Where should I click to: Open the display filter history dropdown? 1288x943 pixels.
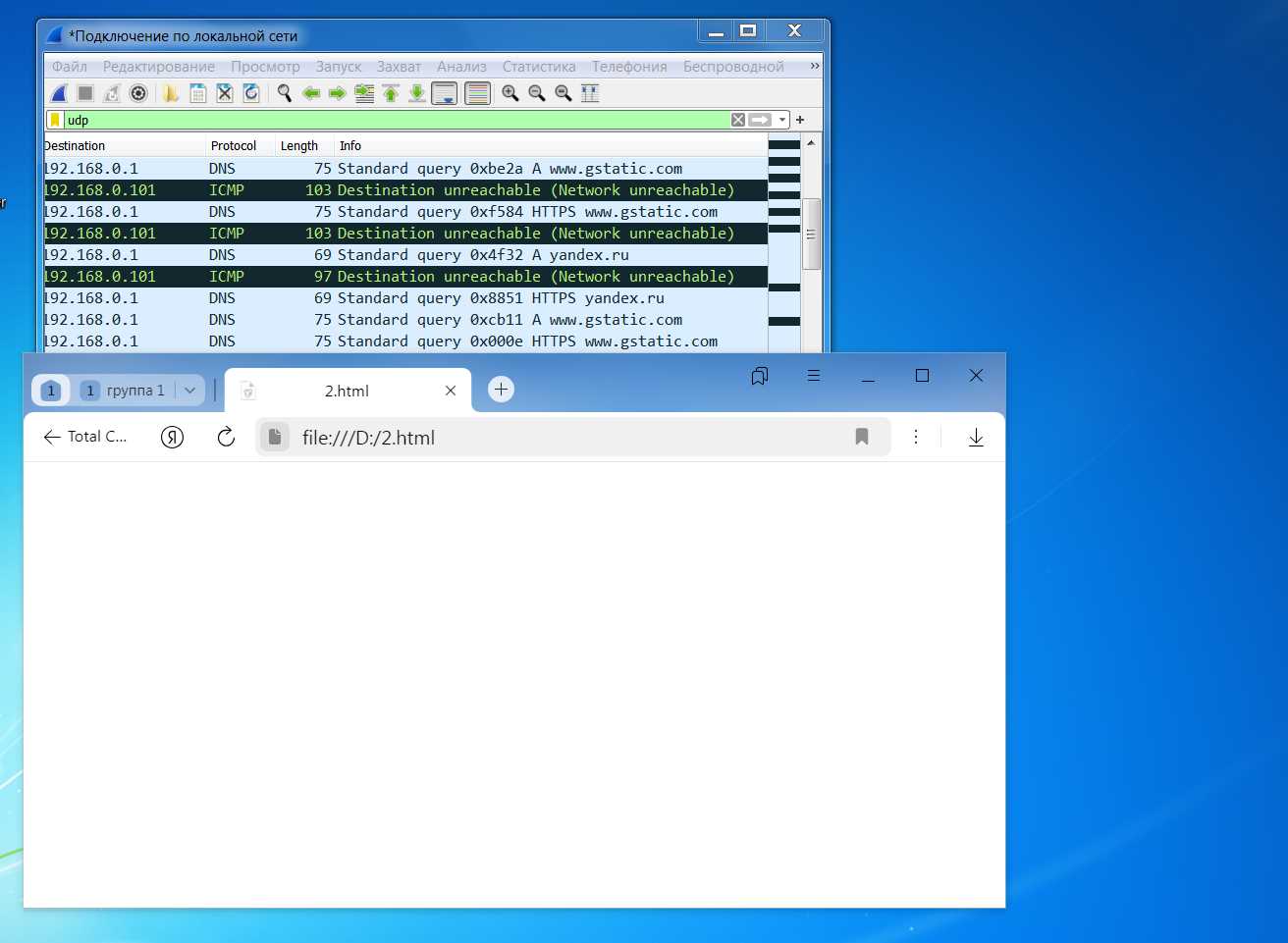782,120
